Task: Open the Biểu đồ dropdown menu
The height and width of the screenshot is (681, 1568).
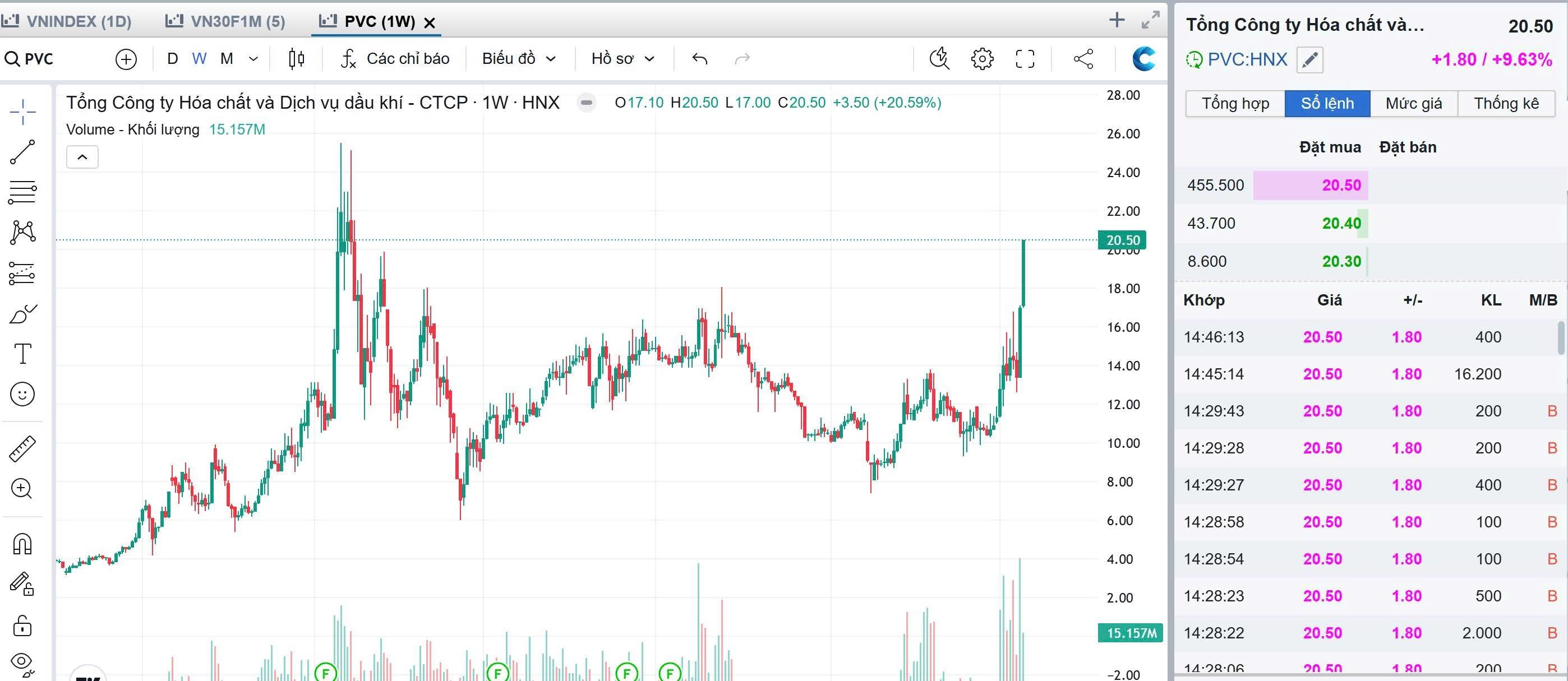Action: click(519, 58)
